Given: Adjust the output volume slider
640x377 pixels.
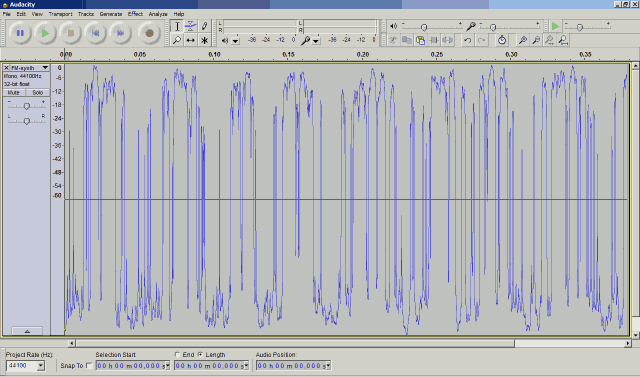Looking at the screenshot, I should 424,27.
